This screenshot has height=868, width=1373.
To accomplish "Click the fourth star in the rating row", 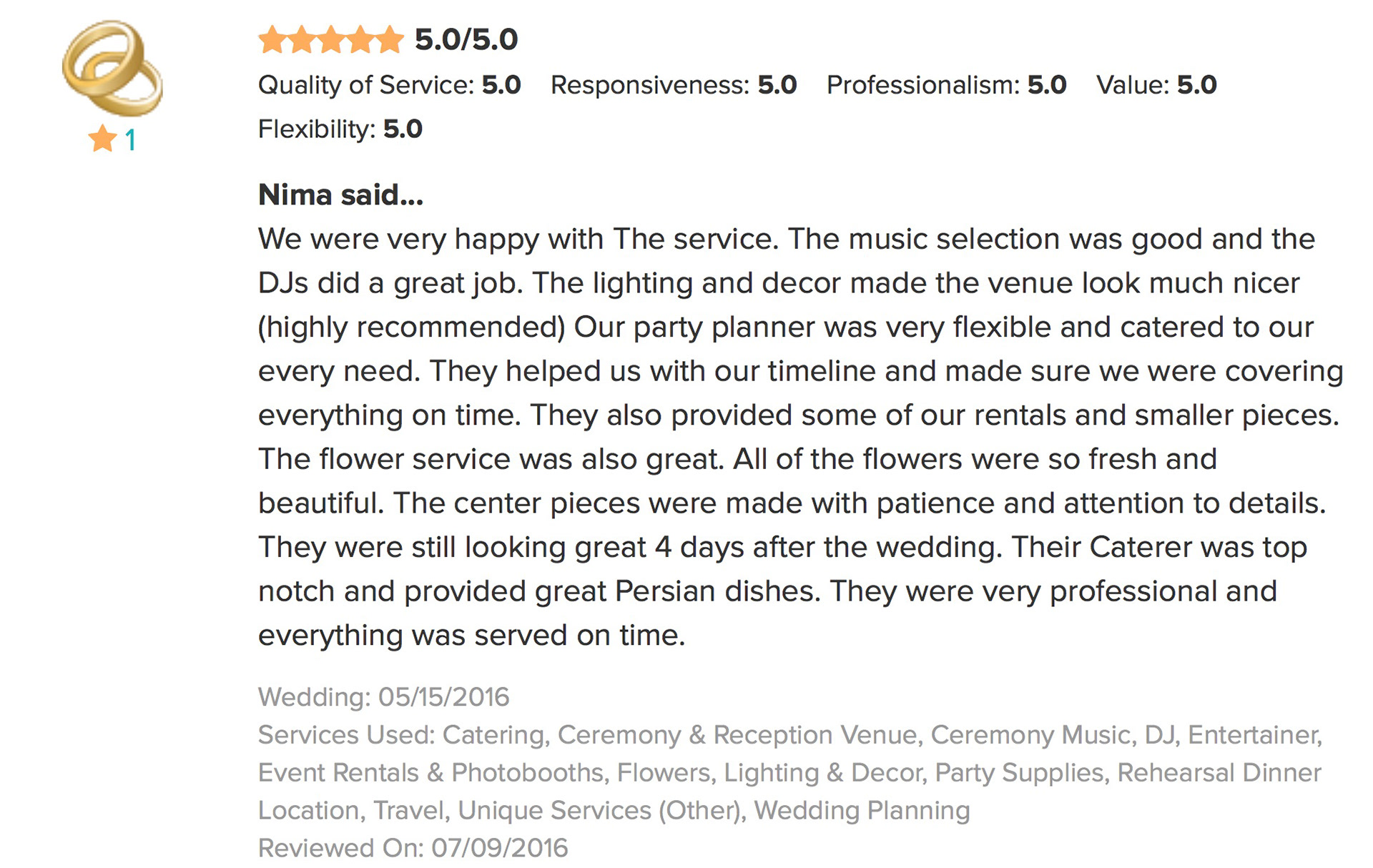I will click(360, 40).
